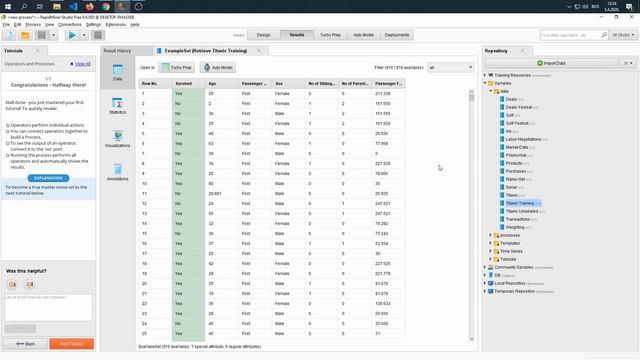
Task: Open Windows Start menu
Action: coord(8,7)
